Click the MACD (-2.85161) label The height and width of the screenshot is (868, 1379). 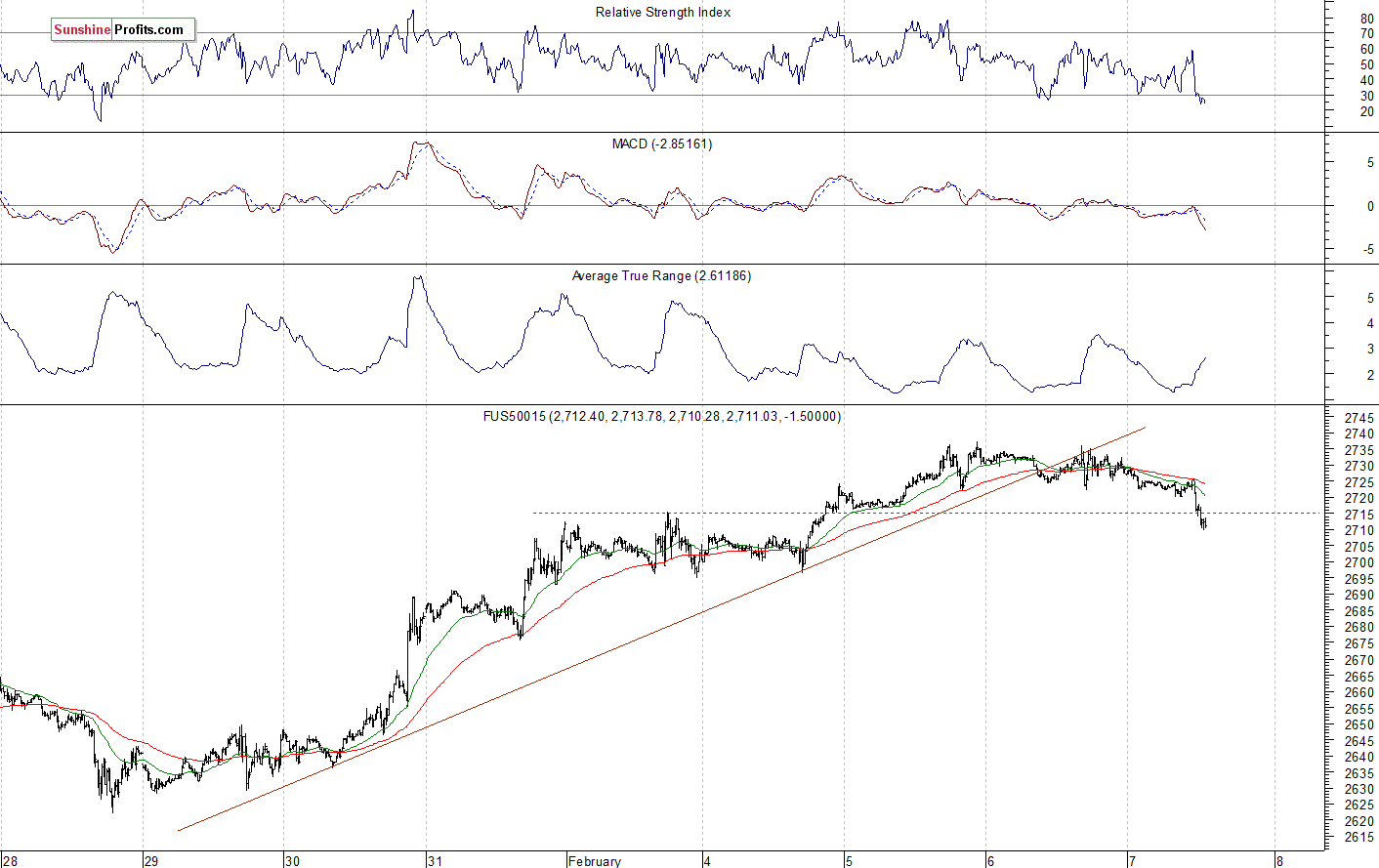tap(662, 145)
